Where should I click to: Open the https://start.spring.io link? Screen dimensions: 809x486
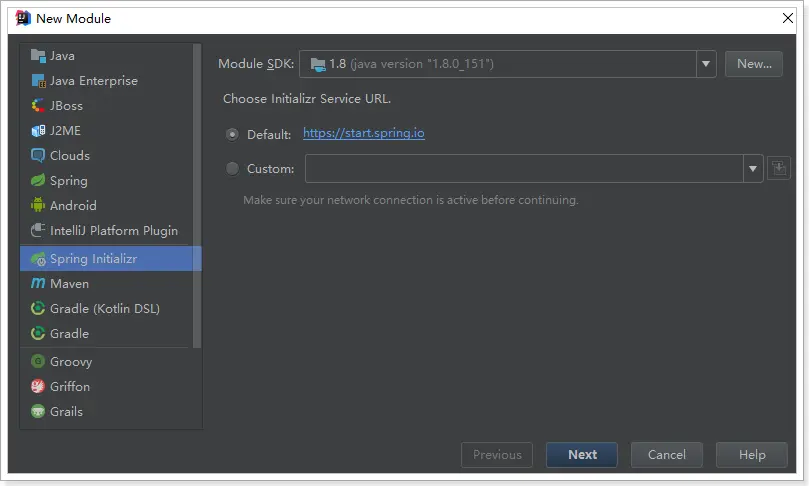pyautogui.click(x=364, y=133)
